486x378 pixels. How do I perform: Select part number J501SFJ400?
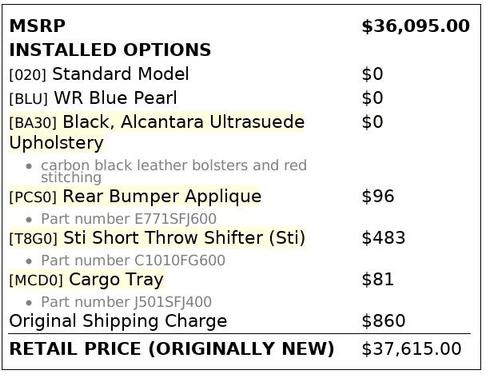click(126, 302)
